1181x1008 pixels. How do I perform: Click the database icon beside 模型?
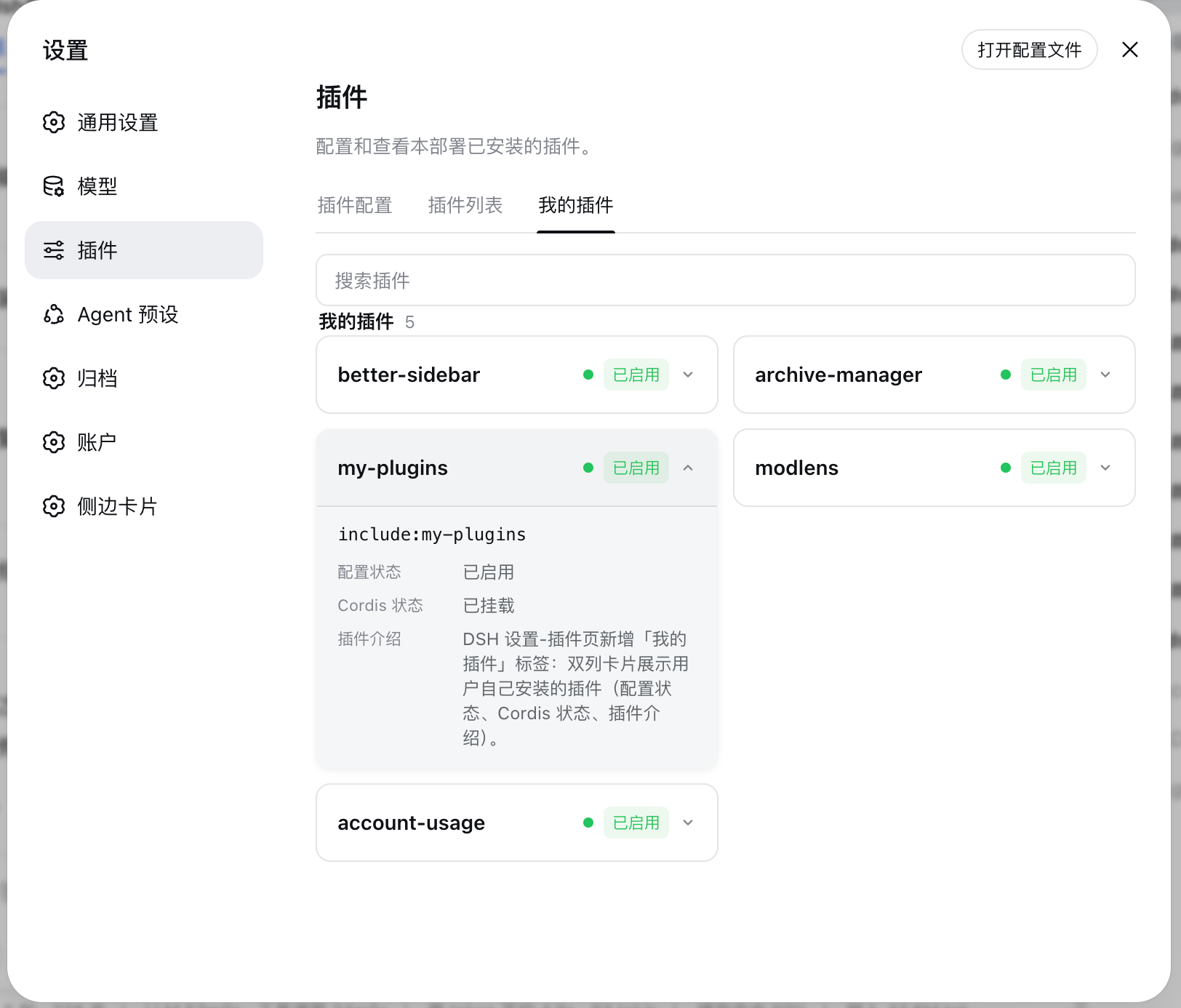(x=54, y=186)
